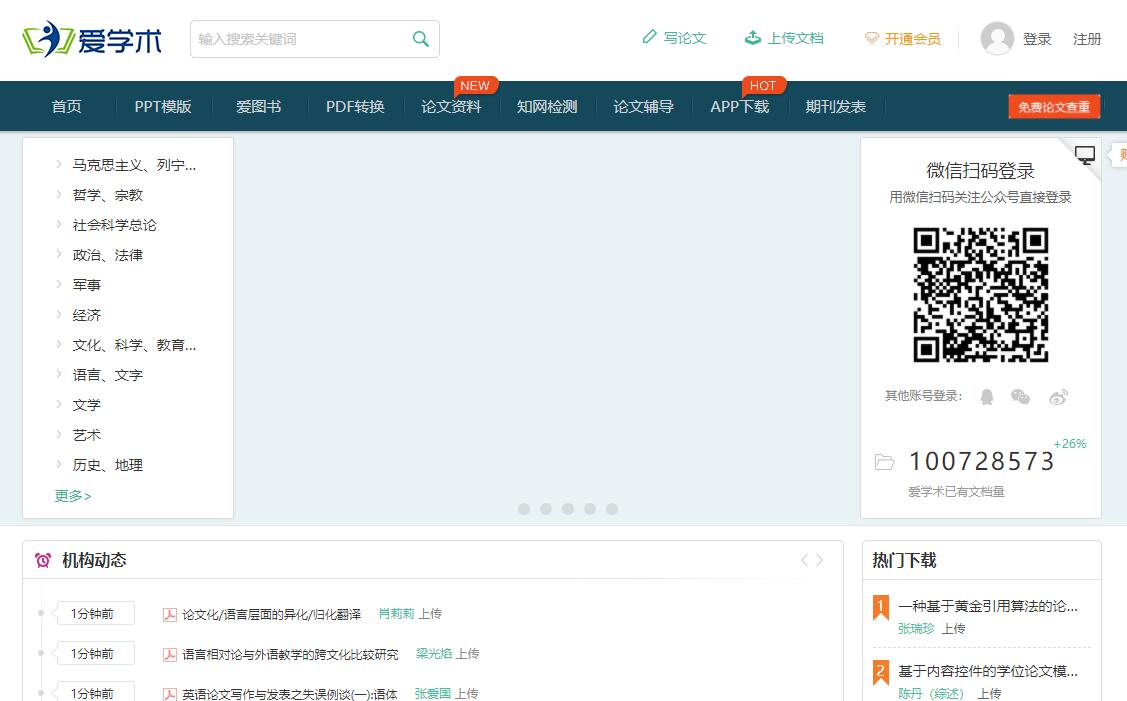1127x701 pixels.
Task: Select the third carousel dot
Action: tap(568, 509)
